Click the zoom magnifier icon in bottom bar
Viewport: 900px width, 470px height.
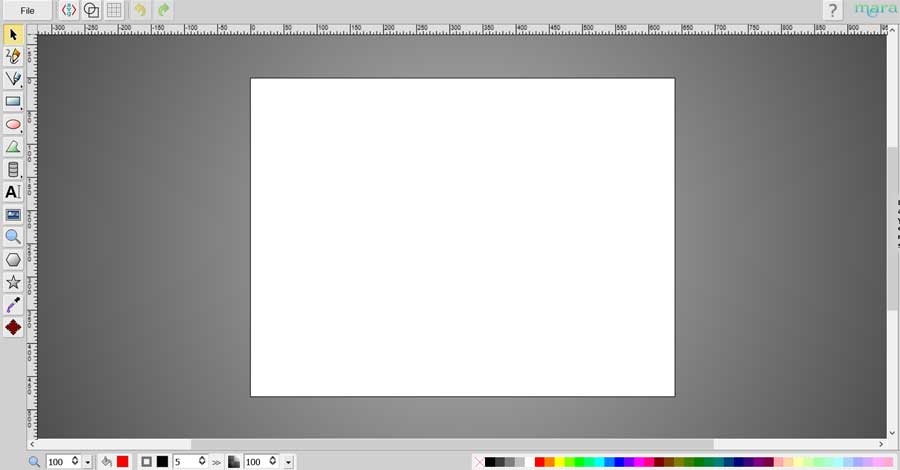pos(34,461)
